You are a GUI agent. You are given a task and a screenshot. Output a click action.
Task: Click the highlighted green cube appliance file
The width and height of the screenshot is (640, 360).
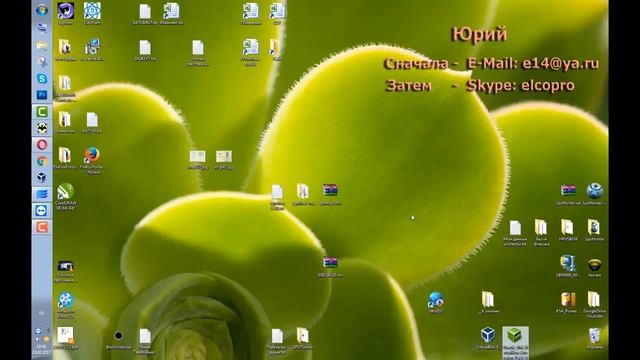click(x=515, y=342)
